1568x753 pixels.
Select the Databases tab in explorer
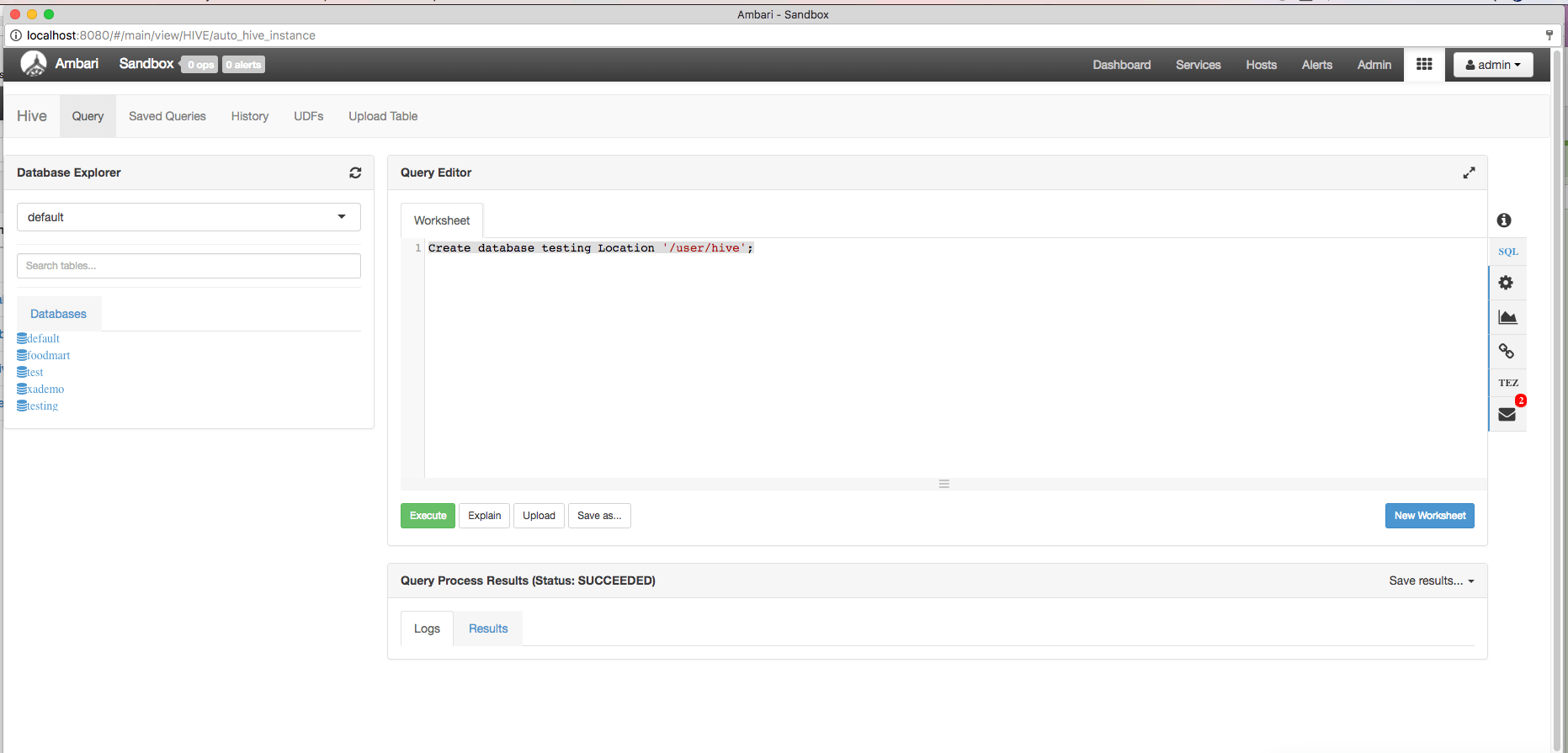coord(58,314)
